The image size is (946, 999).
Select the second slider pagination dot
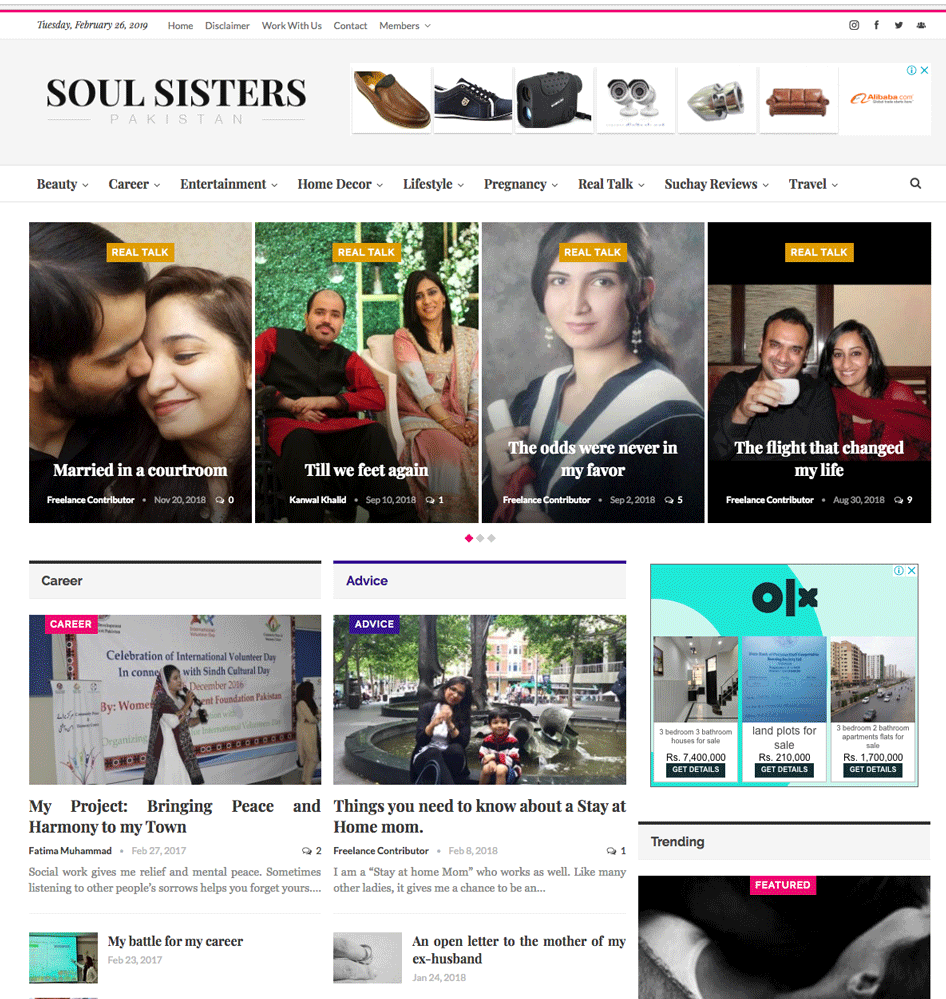tap(480, 538)
